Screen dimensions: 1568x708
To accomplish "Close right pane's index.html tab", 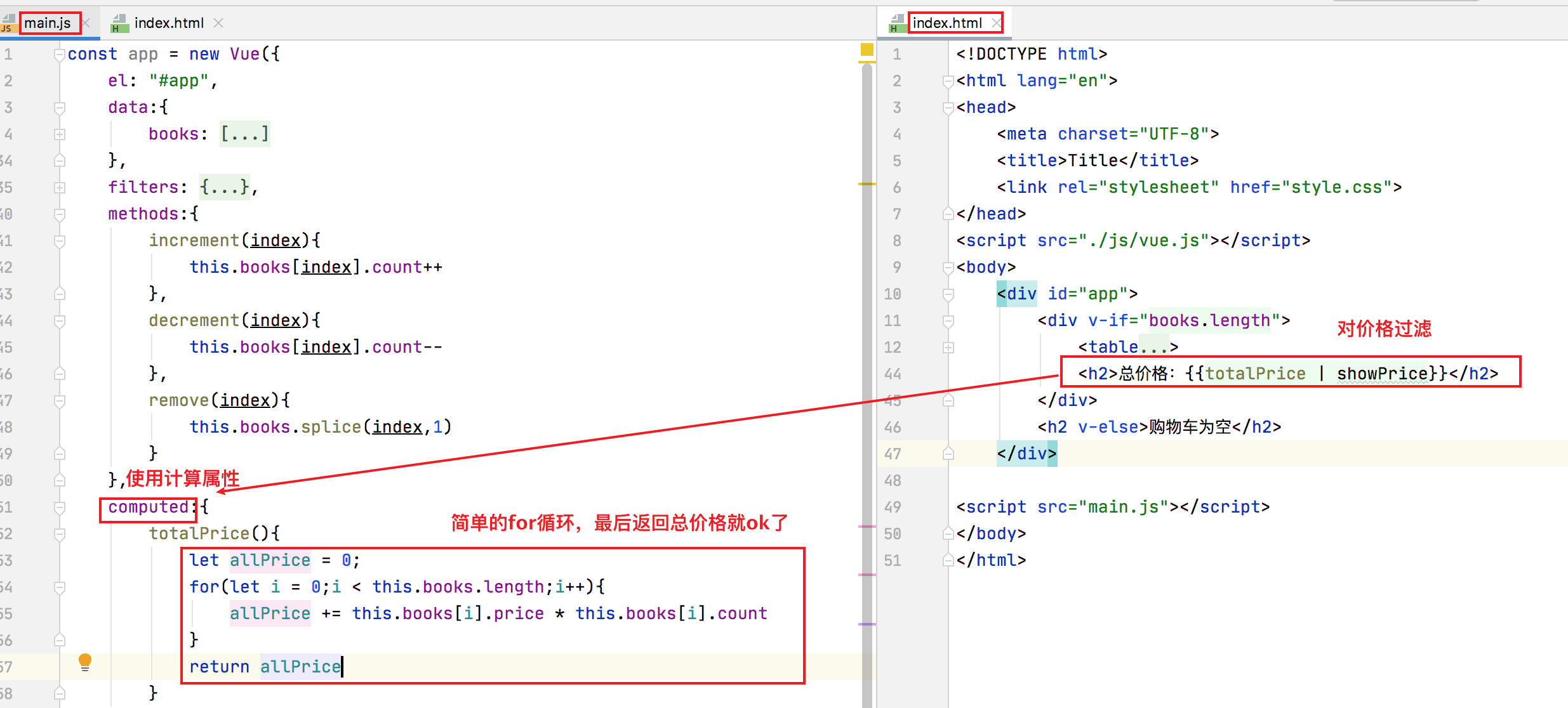I will [x=996, y=23].
